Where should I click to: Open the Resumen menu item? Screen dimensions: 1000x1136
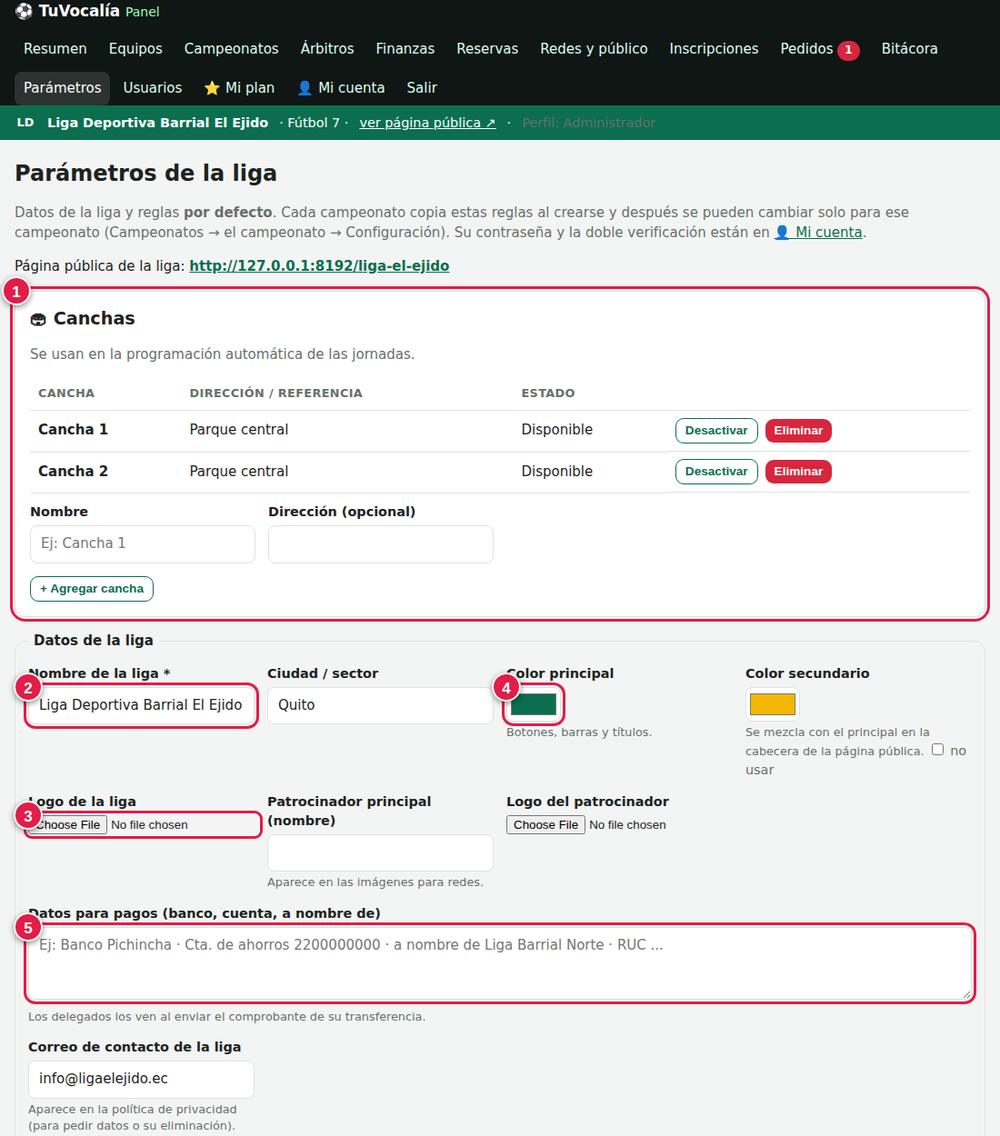[55, 49]
